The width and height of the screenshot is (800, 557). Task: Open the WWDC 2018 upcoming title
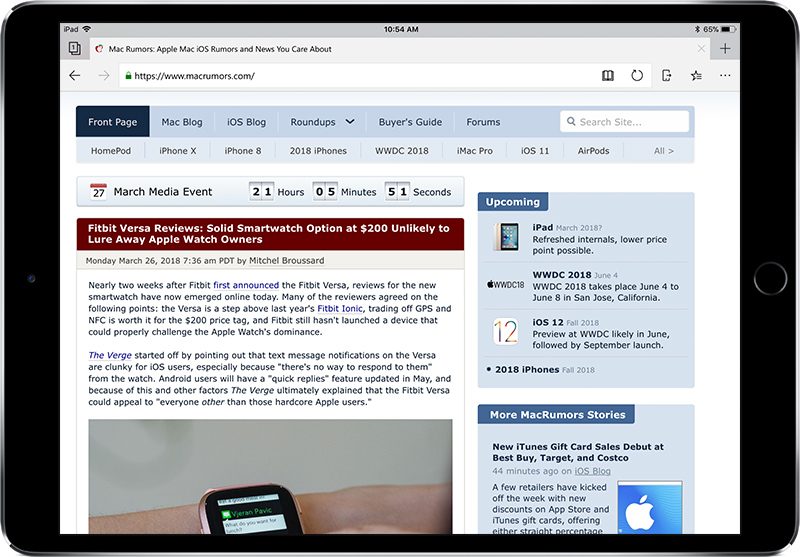562,274
